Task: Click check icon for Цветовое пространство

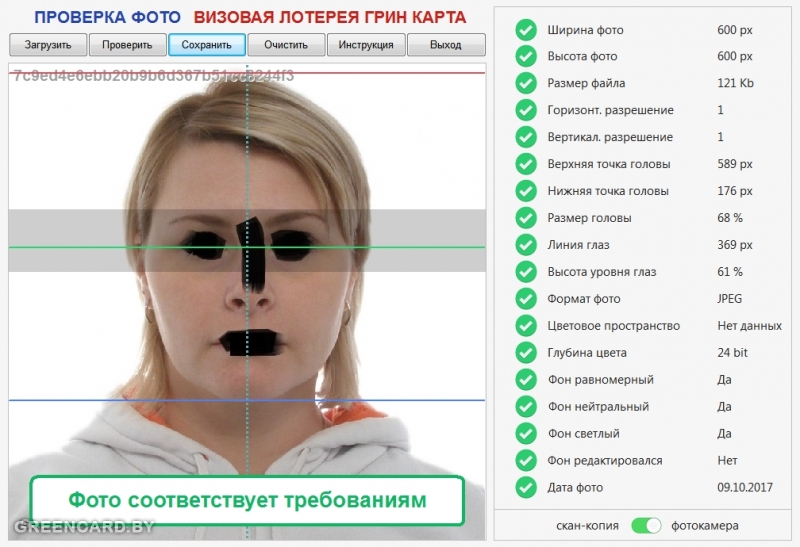Action: point(526,326)
